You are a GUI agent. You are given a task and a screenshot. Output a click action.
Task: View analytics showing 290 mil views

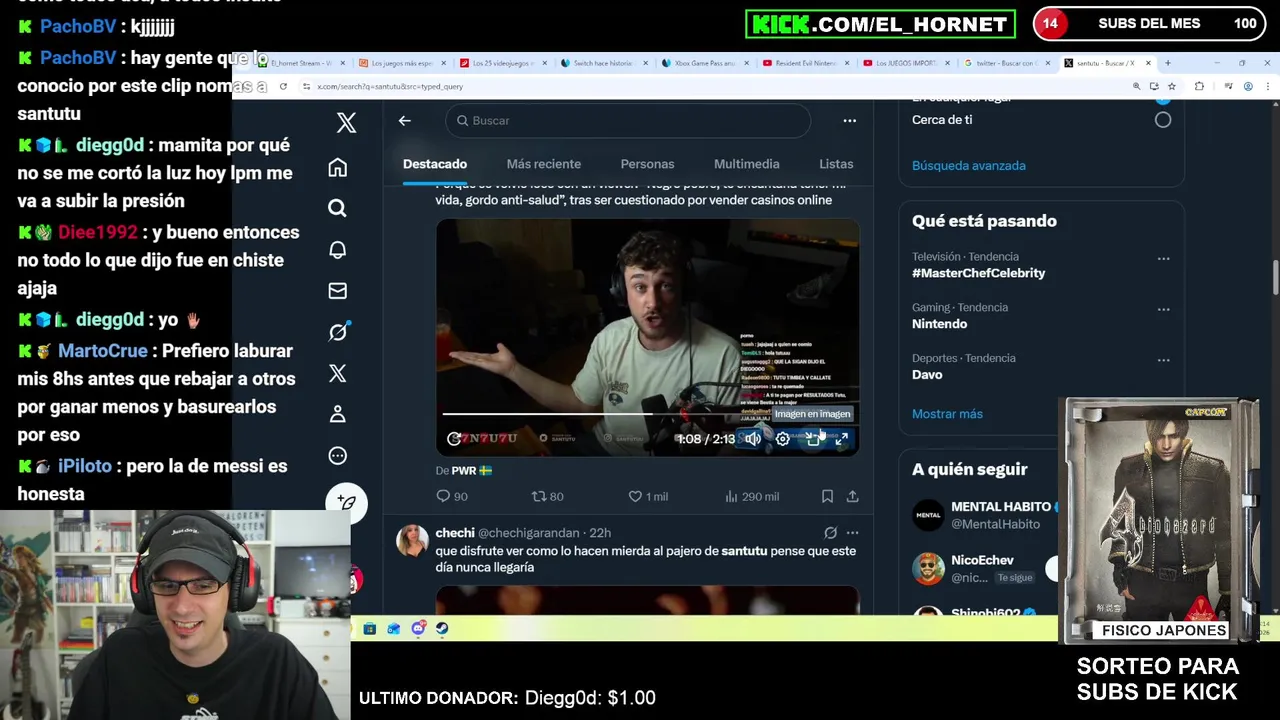point(751,496)
